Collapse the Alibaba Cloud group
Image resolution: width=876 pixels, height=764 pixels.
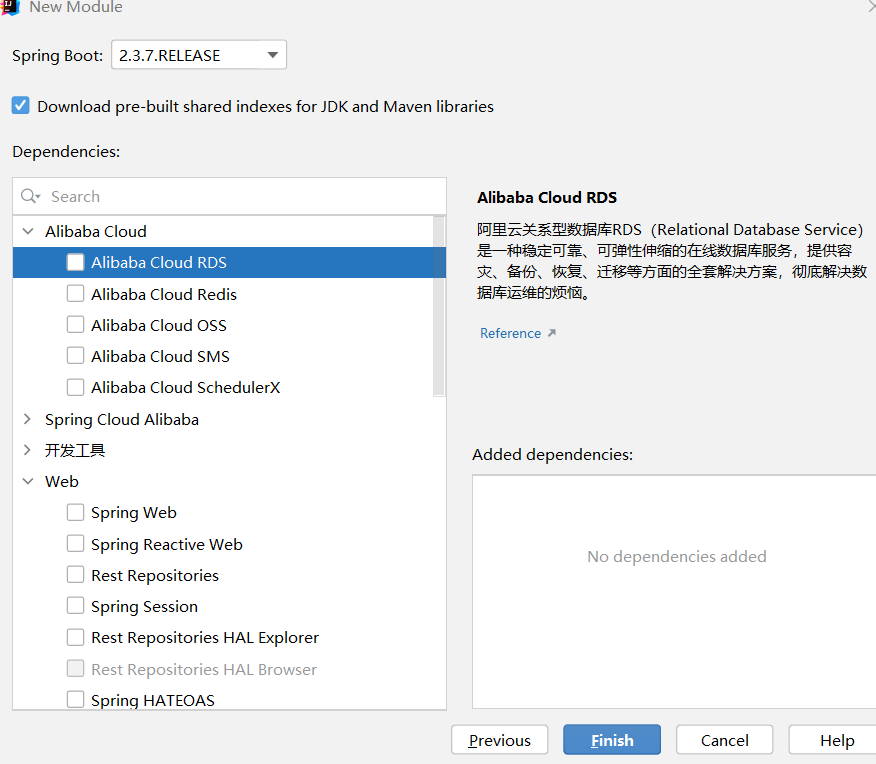[27, 231]
